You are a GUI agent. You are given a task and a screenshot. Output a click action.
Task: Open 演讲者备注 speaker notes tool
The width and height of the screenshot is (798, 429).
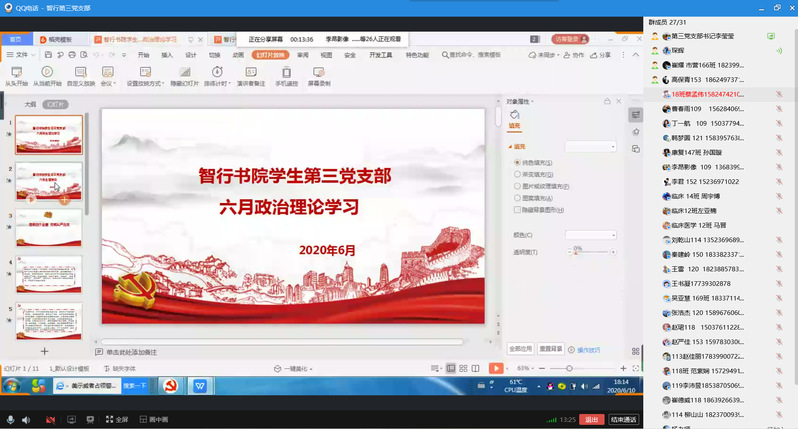click(x=251, y=73)
